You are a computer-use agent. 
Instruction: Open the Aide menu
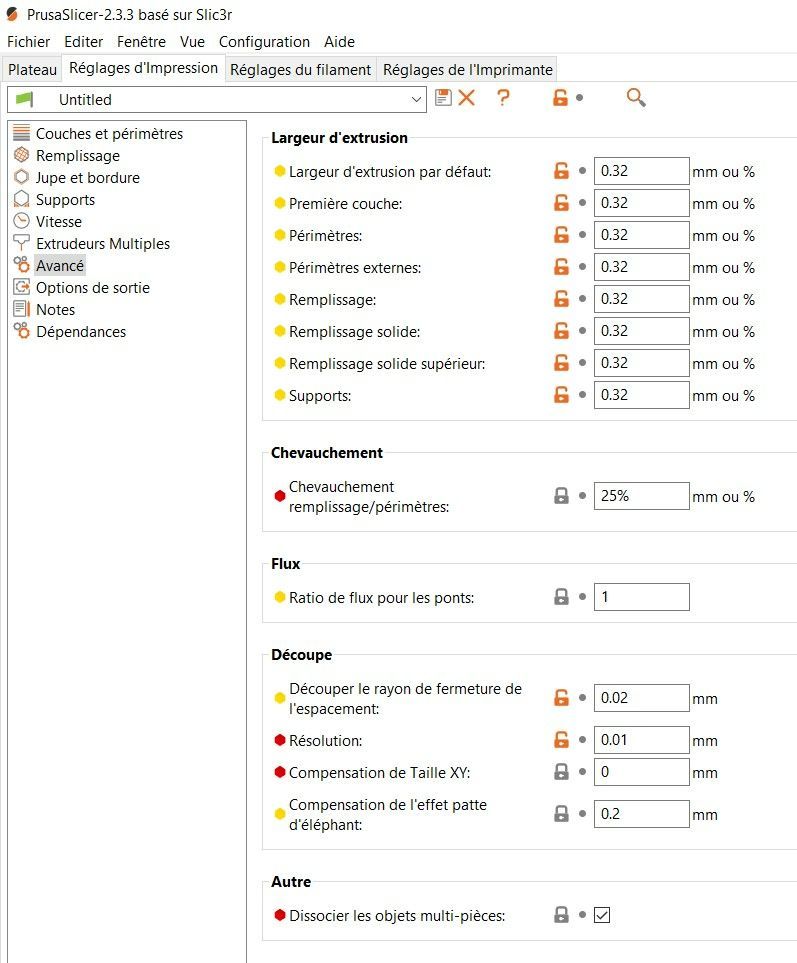[340, 42]
